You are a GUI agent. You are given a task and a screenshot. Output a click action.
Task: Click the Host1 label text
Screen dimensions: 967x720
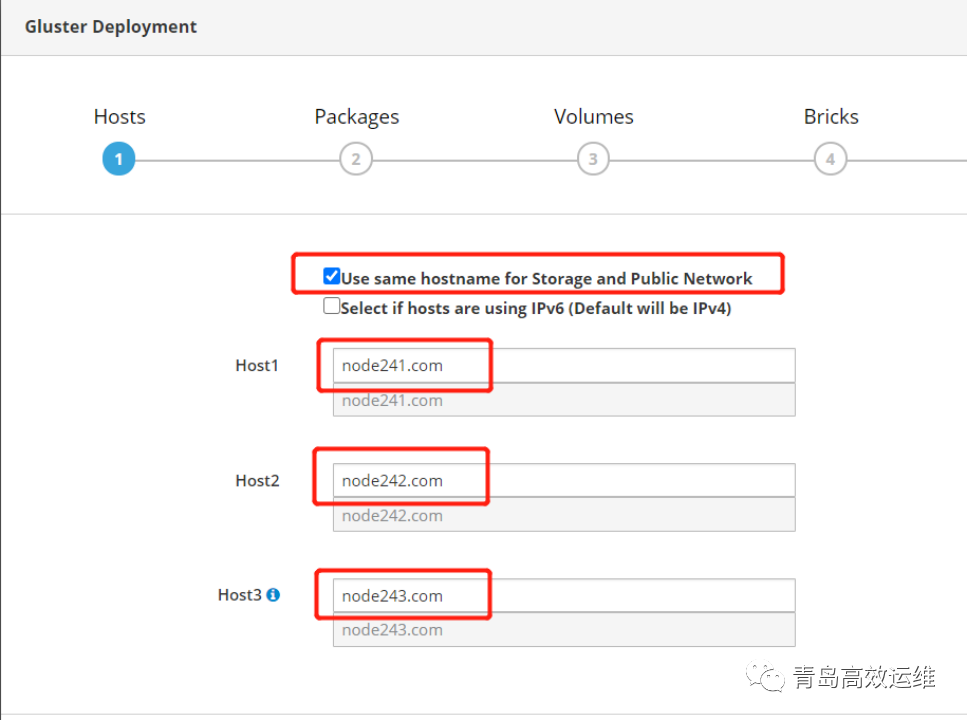(x=257, y=366)
